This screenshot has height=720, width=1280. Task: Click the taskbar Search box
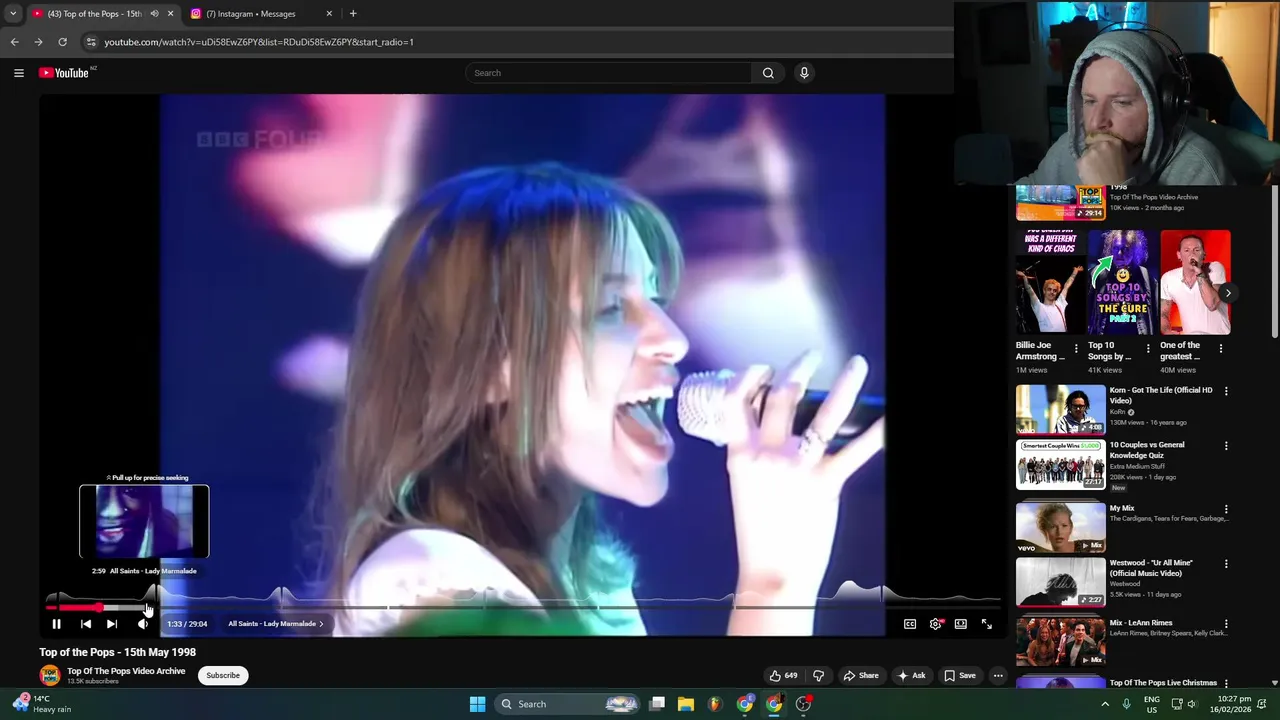click(568, 704)
